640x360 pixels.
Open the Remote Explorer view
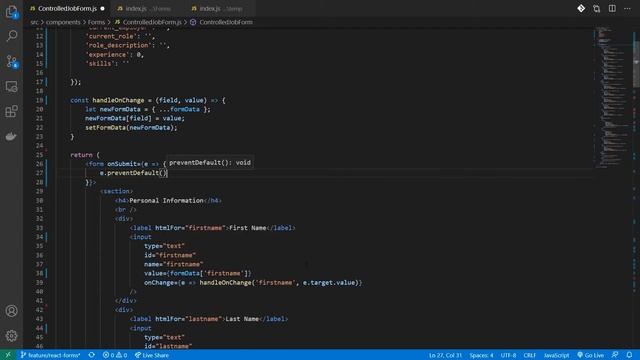11,87
